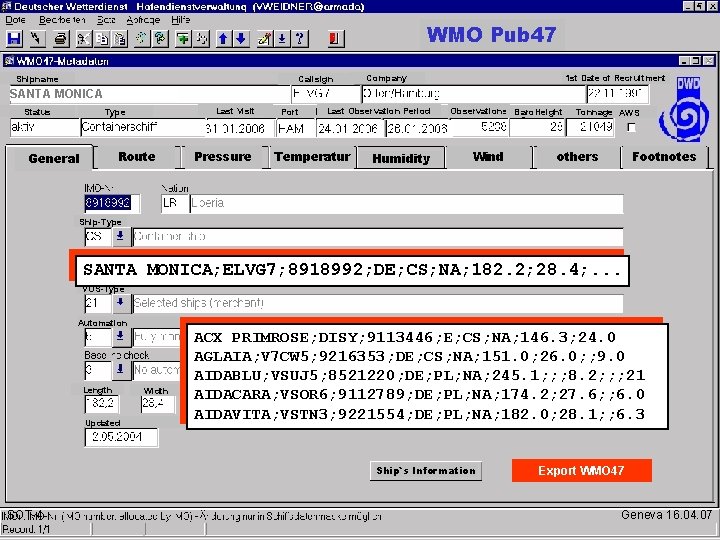Click the green execute query icon
The width and height of the screenshot is (720, 540).
pyautogui.click(x=160, y=39)
